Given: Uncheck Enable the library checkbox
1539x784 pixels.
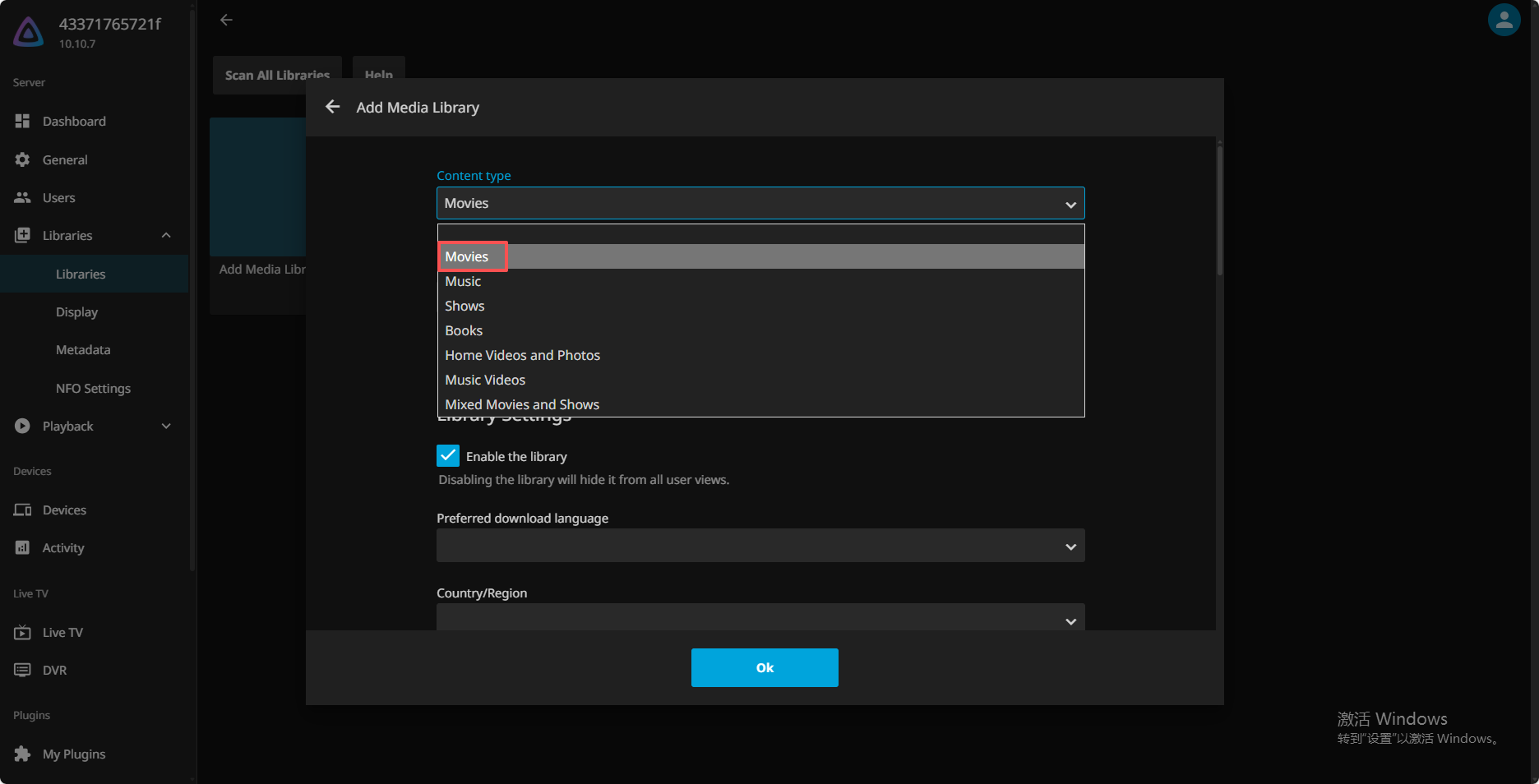Looking at the screenshot, I should 448,455.
